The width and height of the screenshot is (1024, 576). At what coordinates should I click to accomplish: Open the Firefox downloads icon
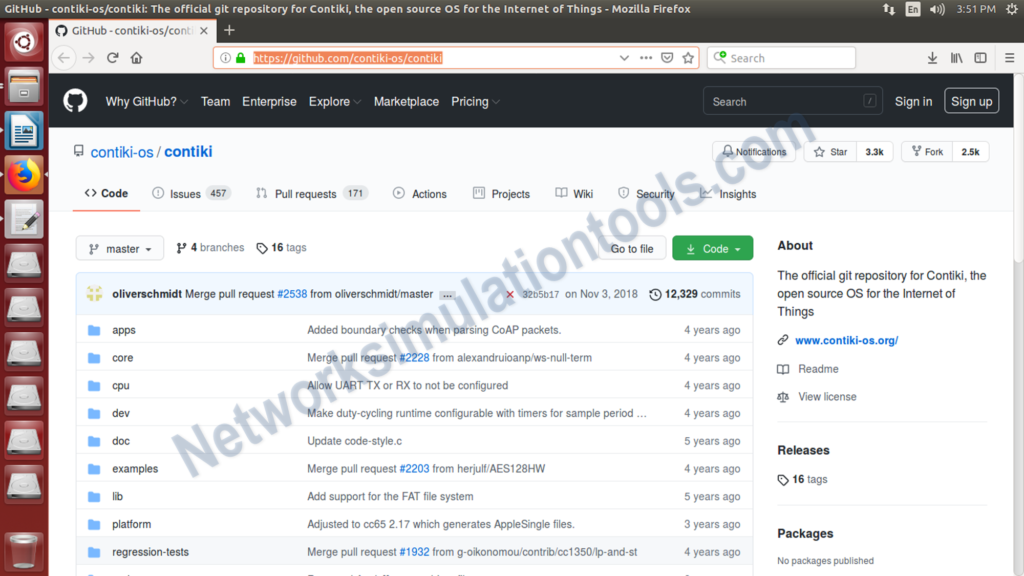tap(932, 58)
